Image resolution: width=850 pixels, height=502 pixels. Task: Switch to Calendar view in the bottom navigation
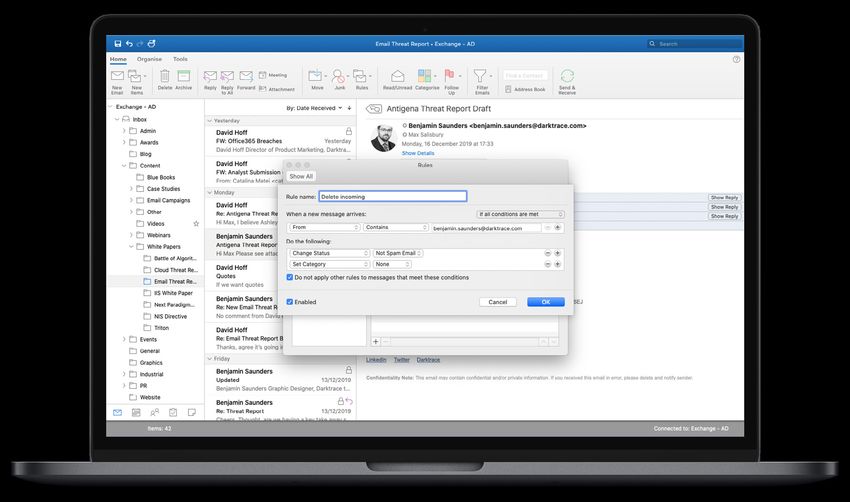click(136, 413)
